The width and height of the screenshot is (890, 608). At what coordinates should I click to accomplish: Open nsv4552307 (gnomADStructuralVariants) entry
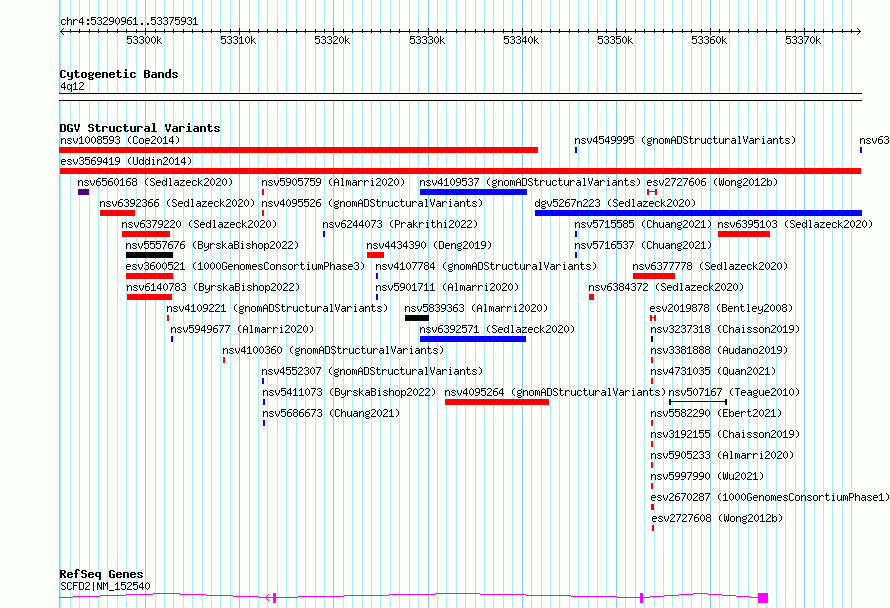point(372,371)
